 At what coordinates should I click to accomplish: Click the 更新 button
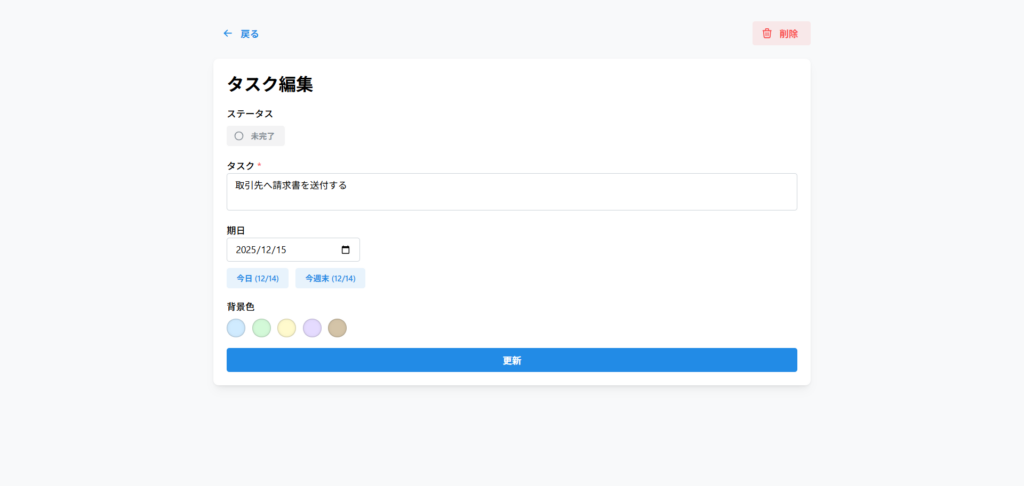[511, 360]
